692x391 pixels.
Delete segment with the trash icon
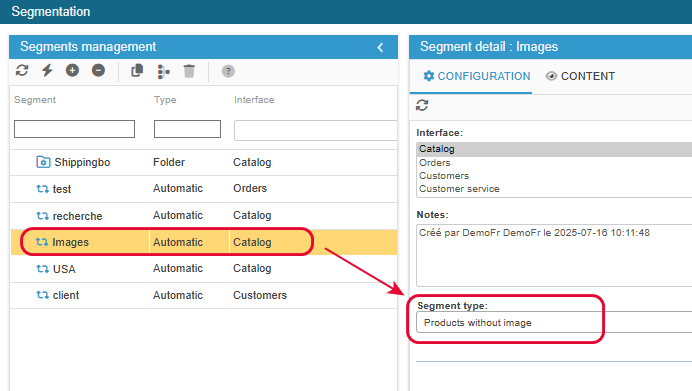tap(189, 71)
